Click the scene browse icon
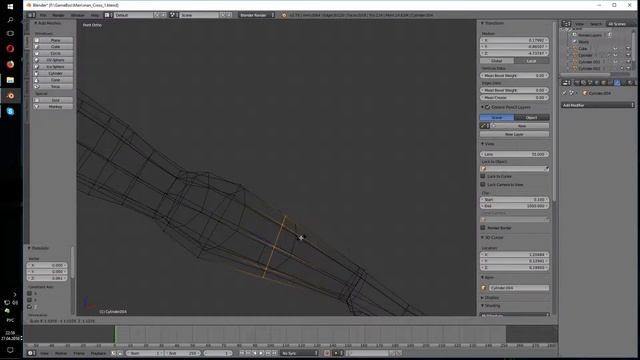This screenshot has width=640, height=360. click(x=173, y=15)
